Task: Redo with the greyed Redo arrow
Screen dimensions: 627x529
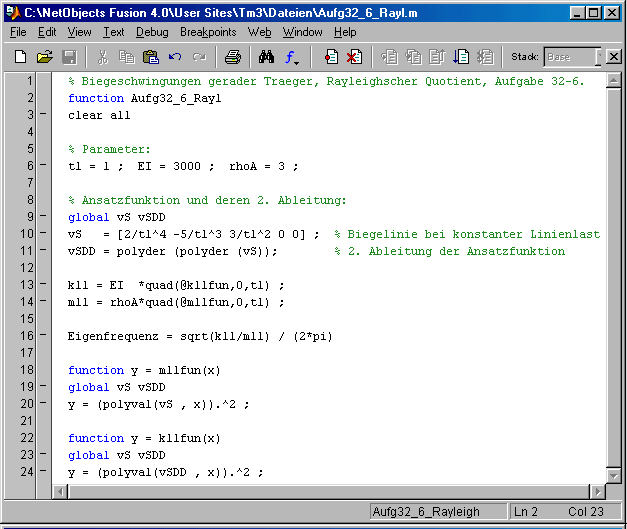Action: (199, 57)
